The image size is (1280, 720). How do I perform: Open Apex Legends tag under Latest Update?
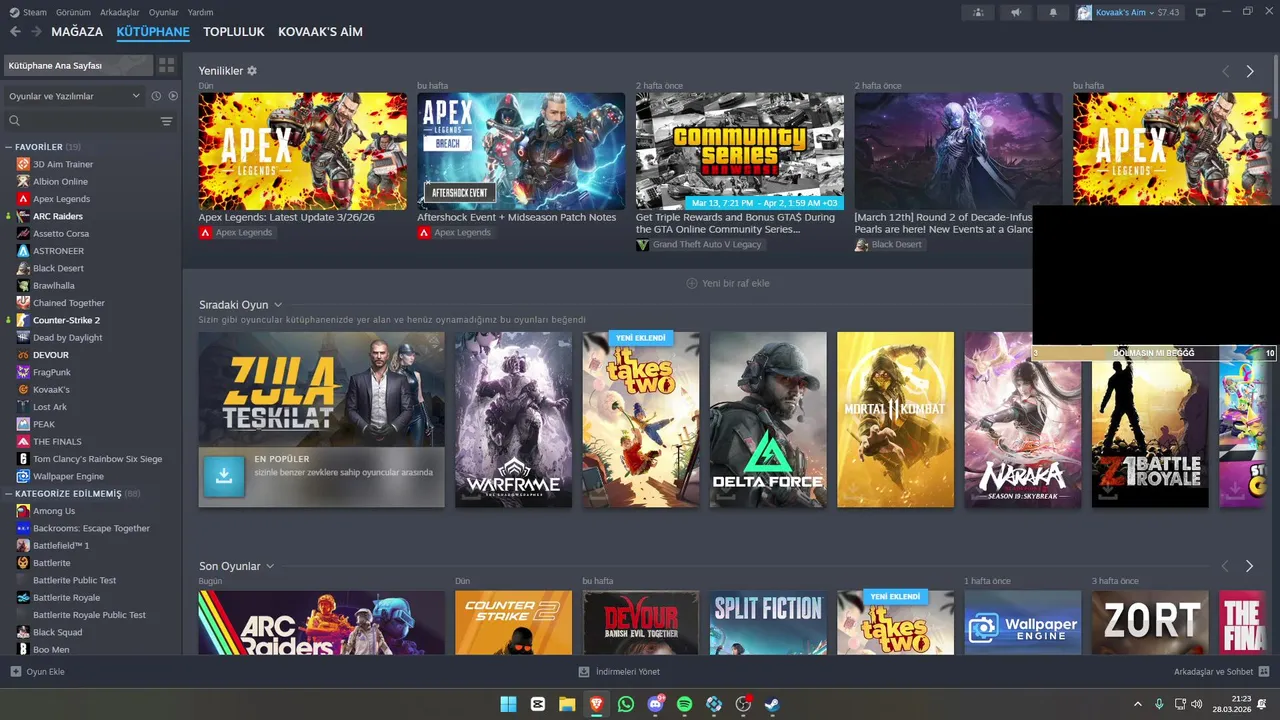(x=237, y=232)
